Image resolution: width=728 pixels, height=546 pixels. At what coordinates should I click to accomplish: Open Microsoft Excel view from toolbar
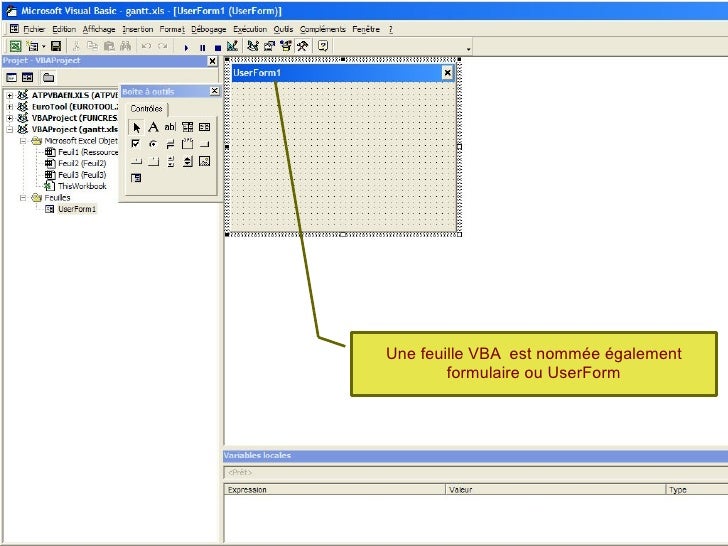click(x=15, y=46)
